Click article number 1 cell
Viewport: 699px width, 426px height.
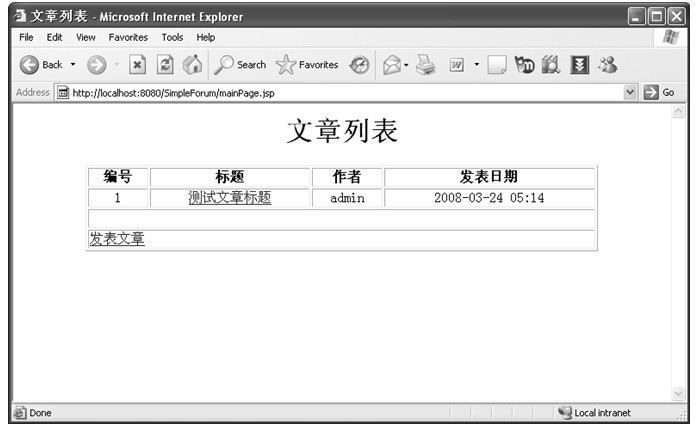click(x=118, y=198)
